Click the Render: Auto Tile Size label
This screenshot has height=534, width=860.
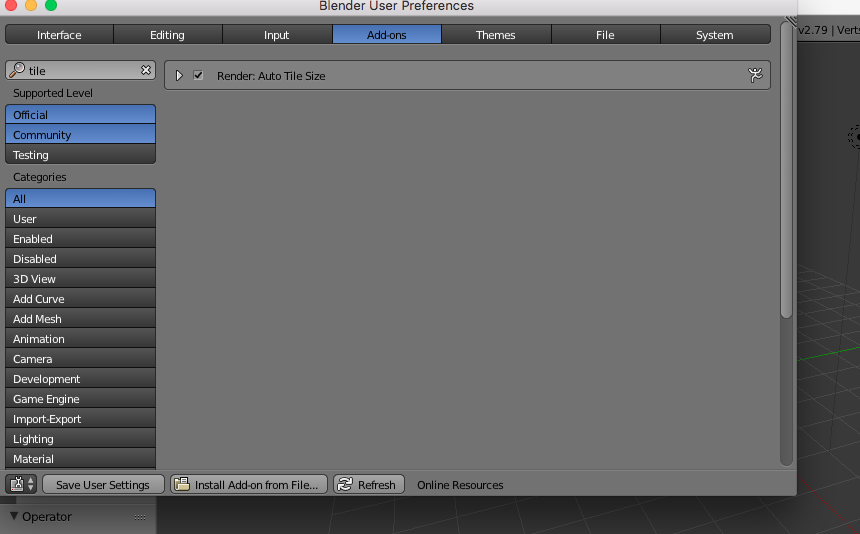pyautogui.click(x=271, y=76)
